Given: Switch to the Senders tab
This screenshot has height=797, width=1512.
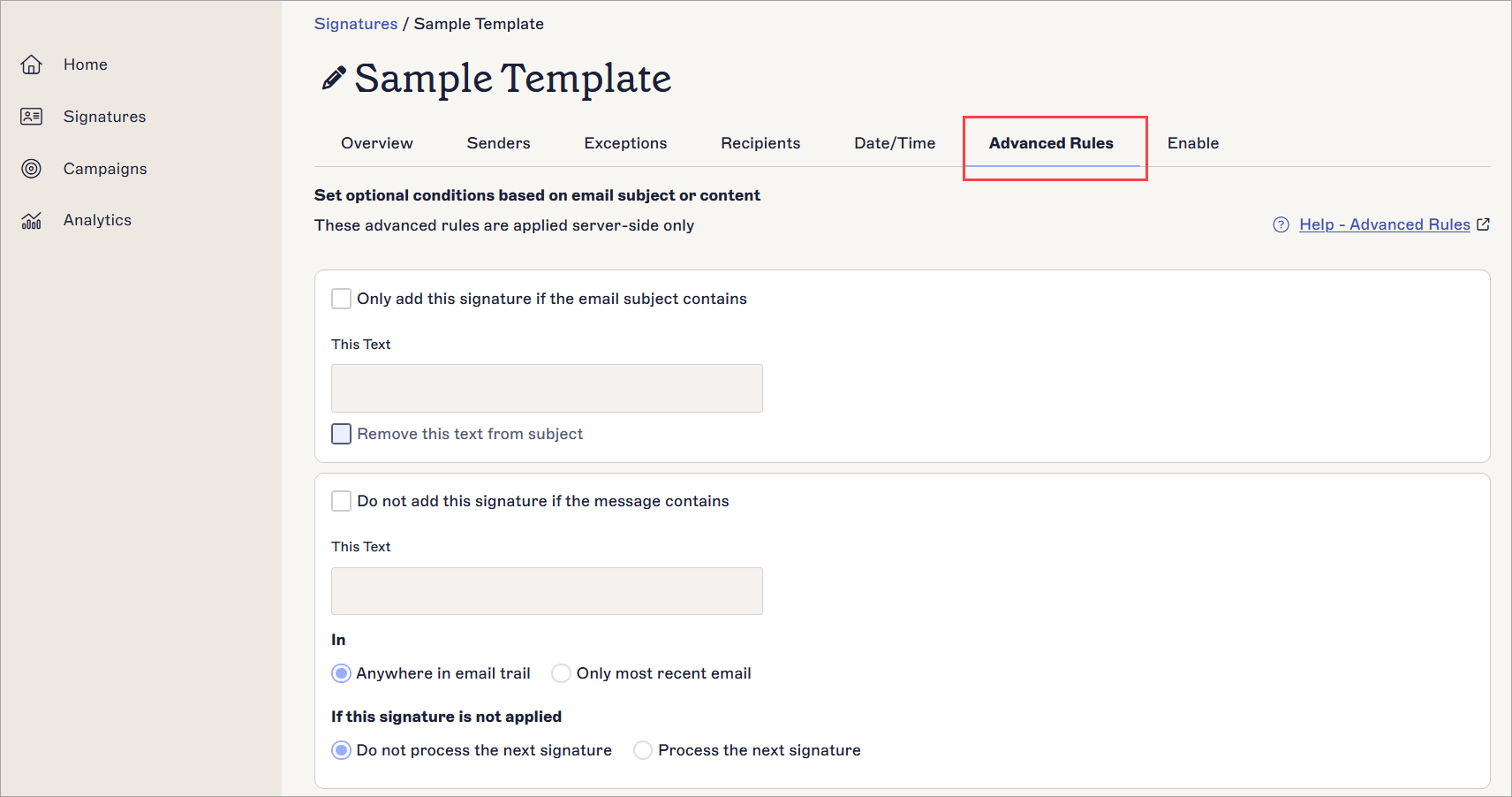Looking at the screenshot, I should [498, 143].
